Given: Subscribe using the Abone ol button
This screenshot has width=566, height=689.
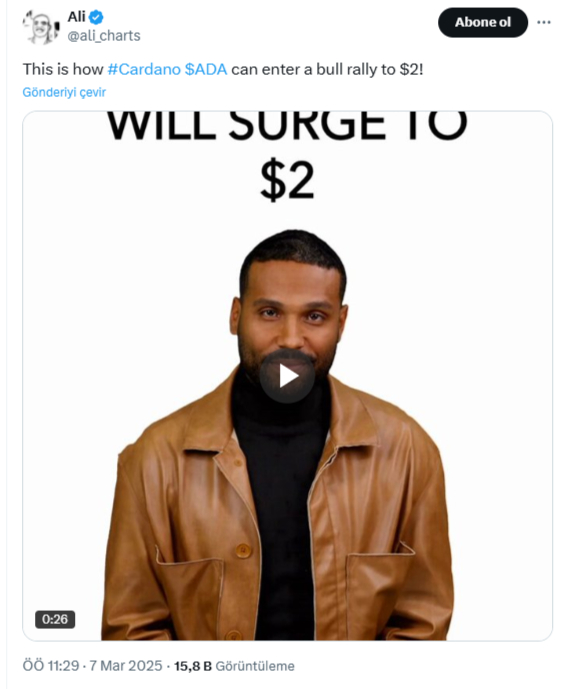Looking at the screenshot, I should click(483, 22).
